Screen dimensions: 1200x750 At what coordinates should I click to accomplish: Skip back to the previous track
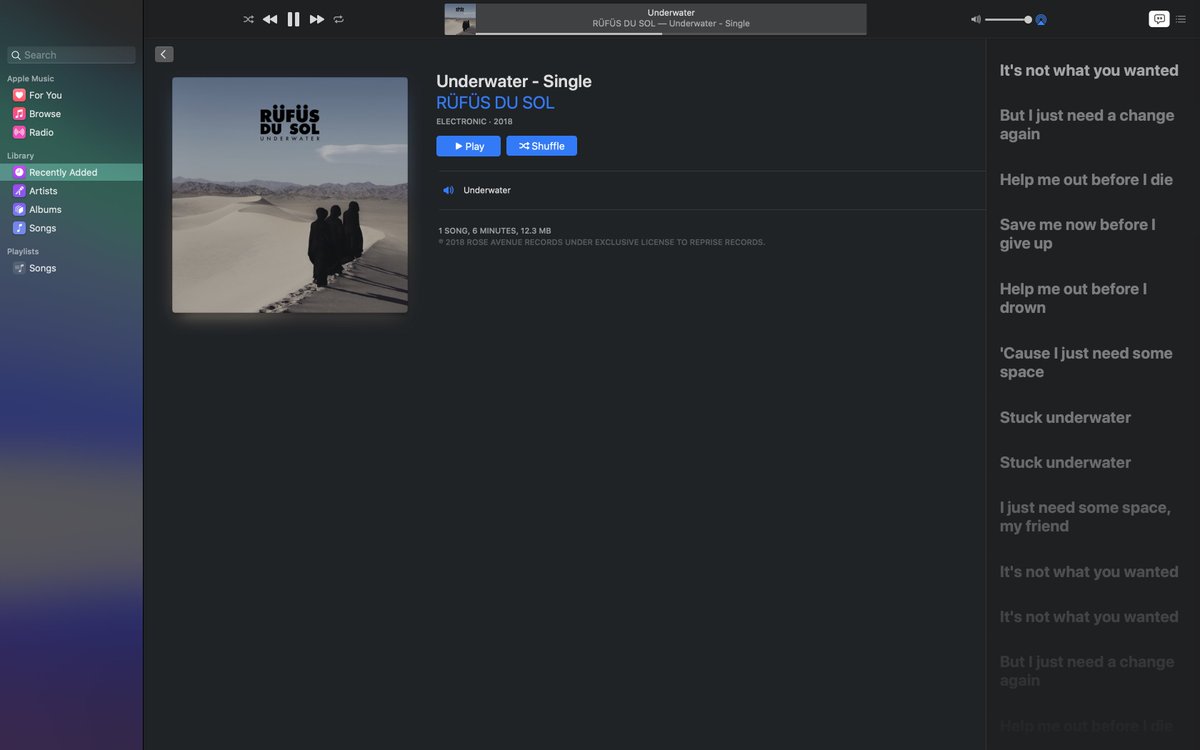[270, 19]
